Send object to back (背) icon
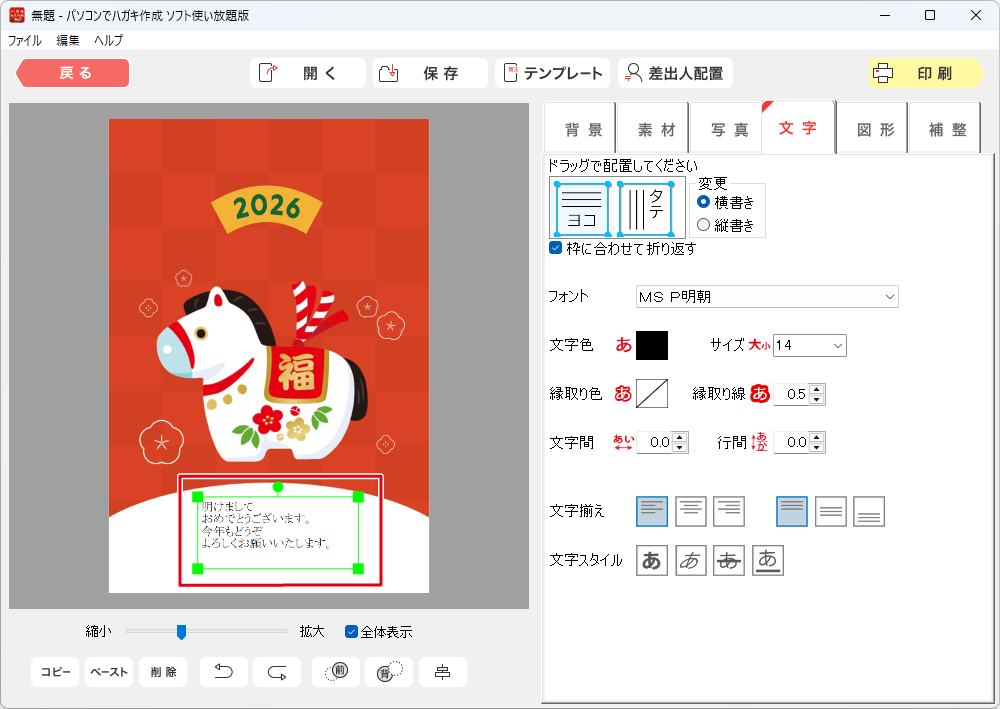Viewport: 1000px width, 709px height. click(x=389, y=672)
